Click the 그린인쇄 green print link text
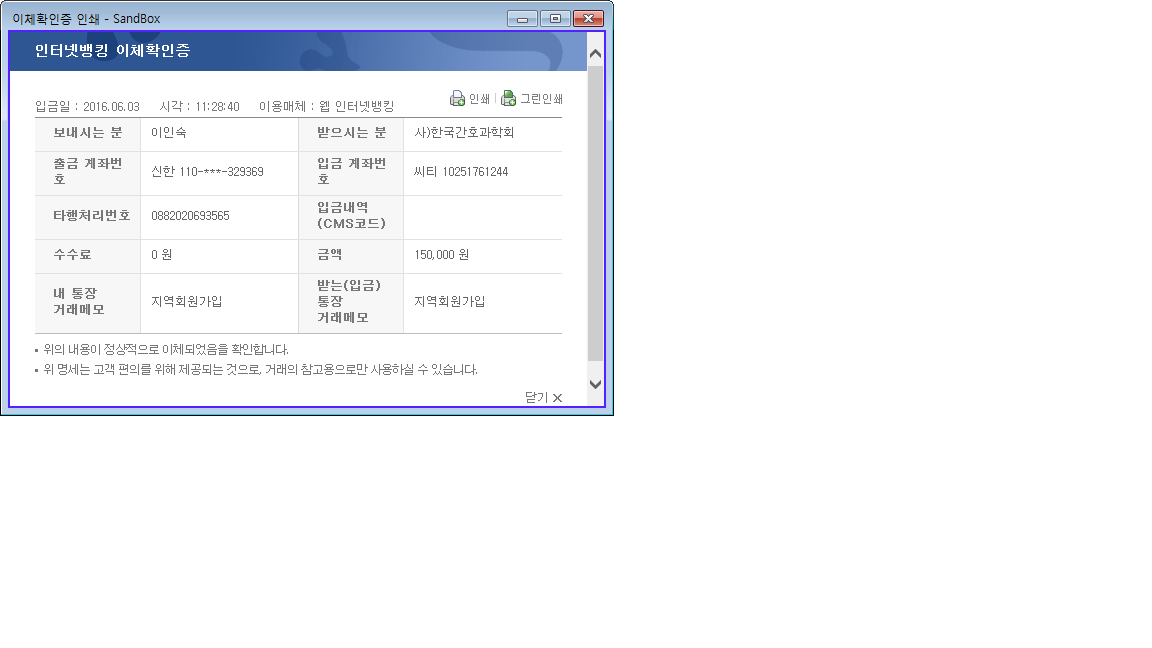Image resolution: width=1152 pixels, height=648 pixels. [541, 98]
